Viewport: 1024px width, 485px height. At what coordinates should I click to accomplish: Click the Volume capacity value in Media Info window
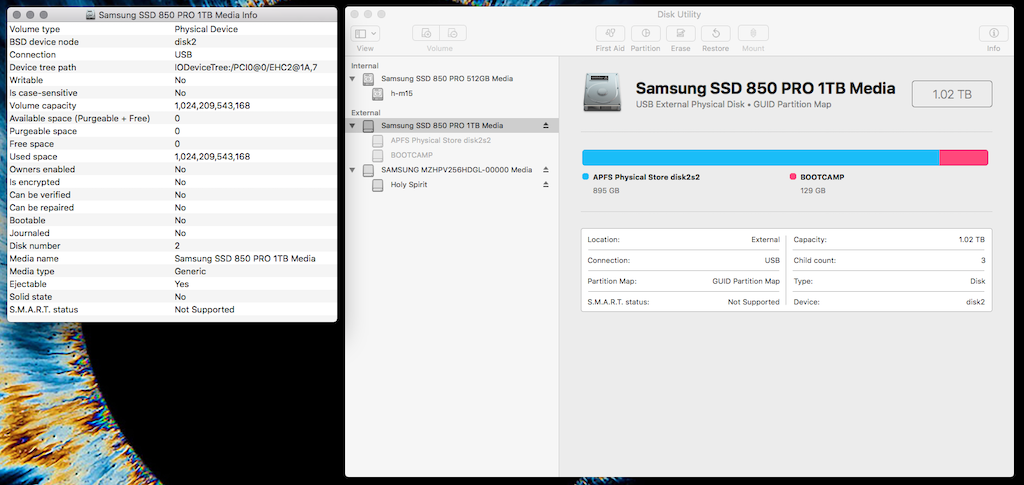point(212,106)
